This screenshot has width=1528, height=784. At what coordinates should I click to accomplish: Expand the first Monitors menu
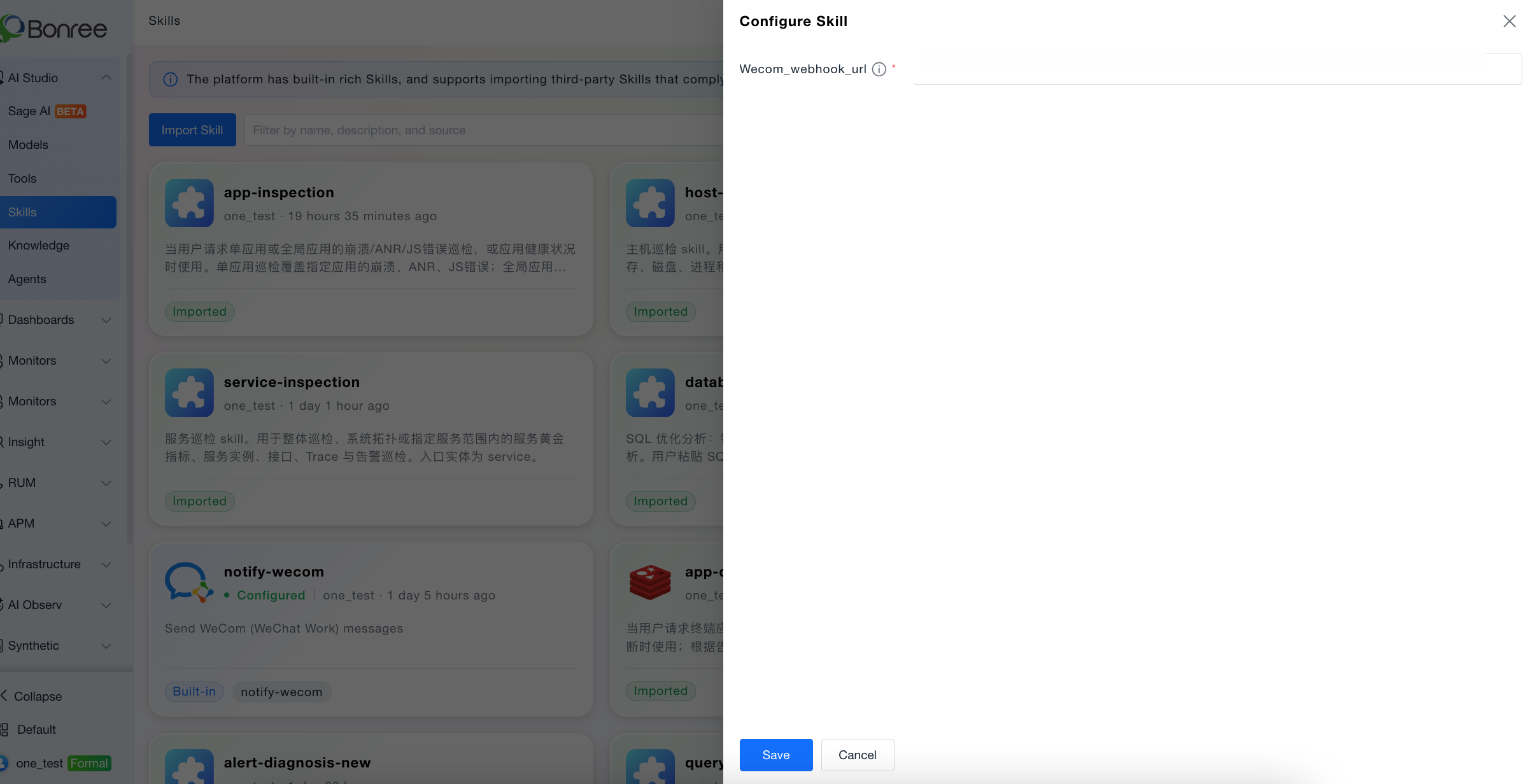106,361
